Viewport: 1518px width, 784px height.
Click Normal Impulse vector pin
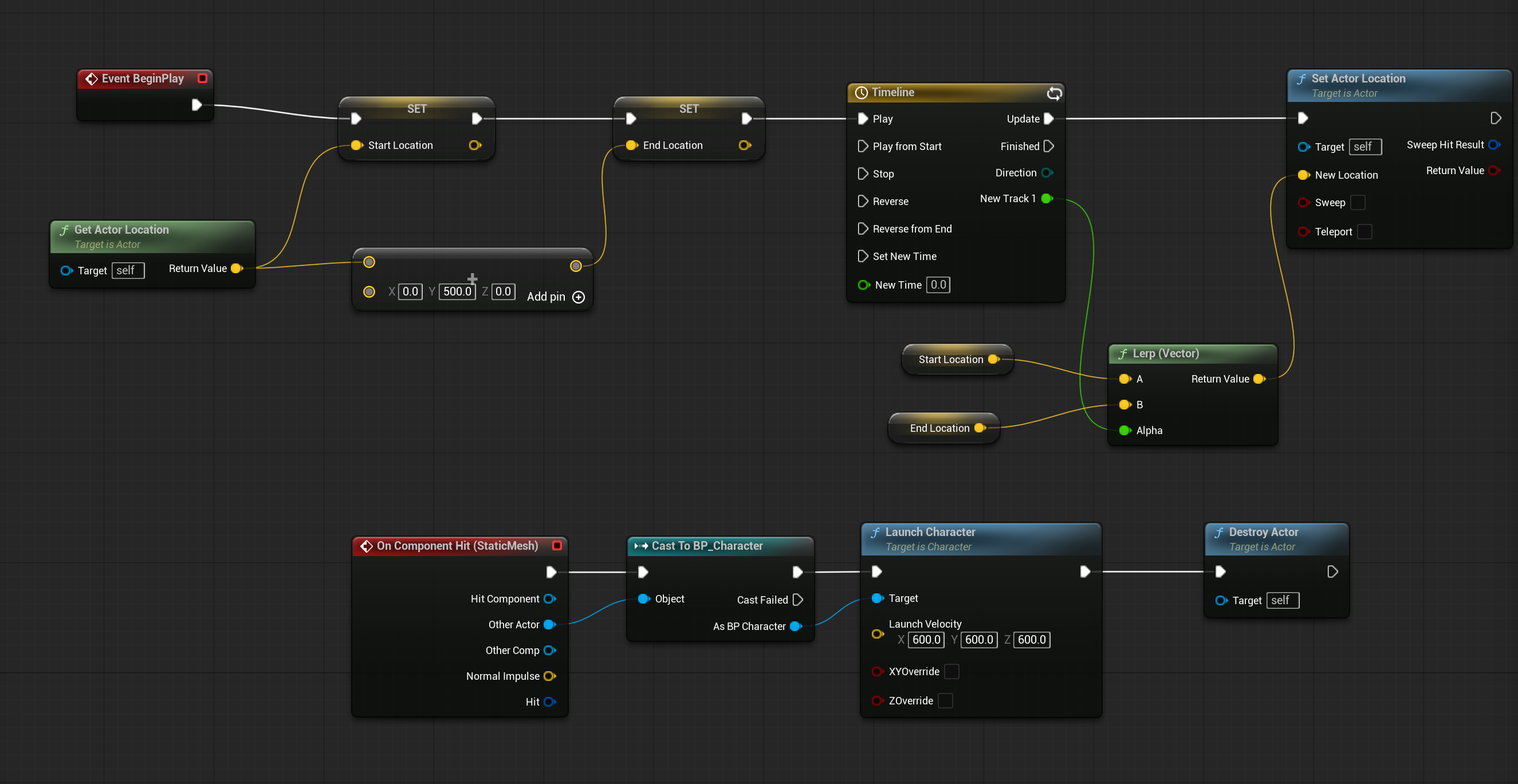(549, 676)
